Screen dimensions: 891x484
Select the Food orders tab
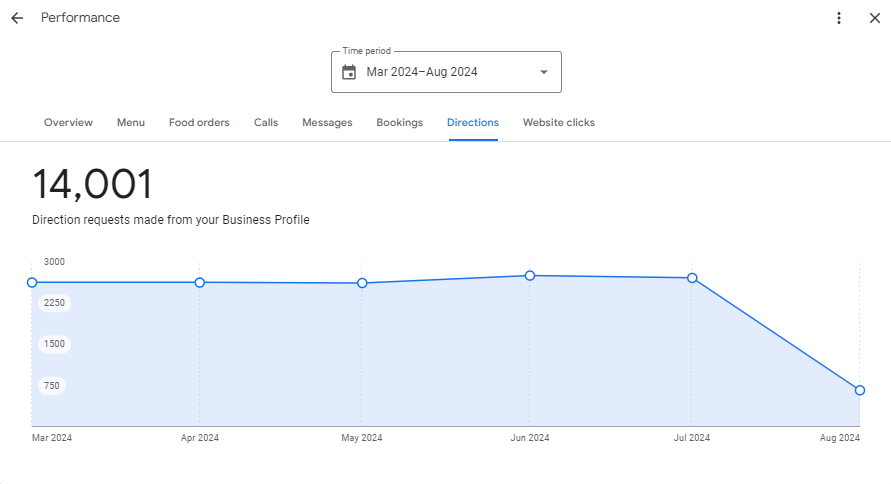tap(199, 123)
